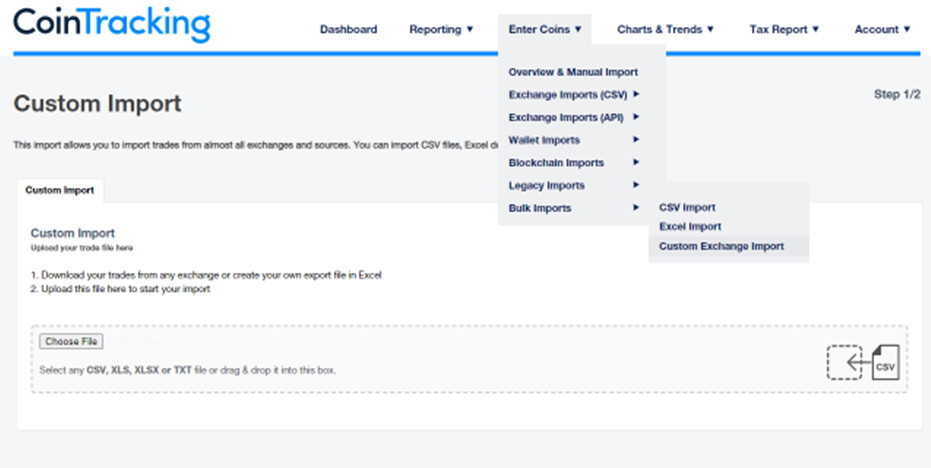
Task: Open the Dashboard page
Action: [x=349, y=29]
